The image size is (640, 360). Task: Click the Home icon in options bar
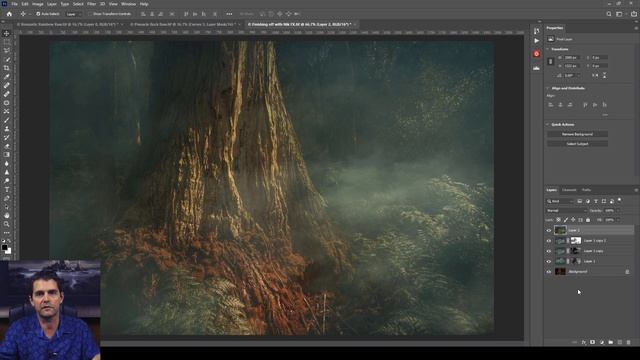tap(9, 14)
